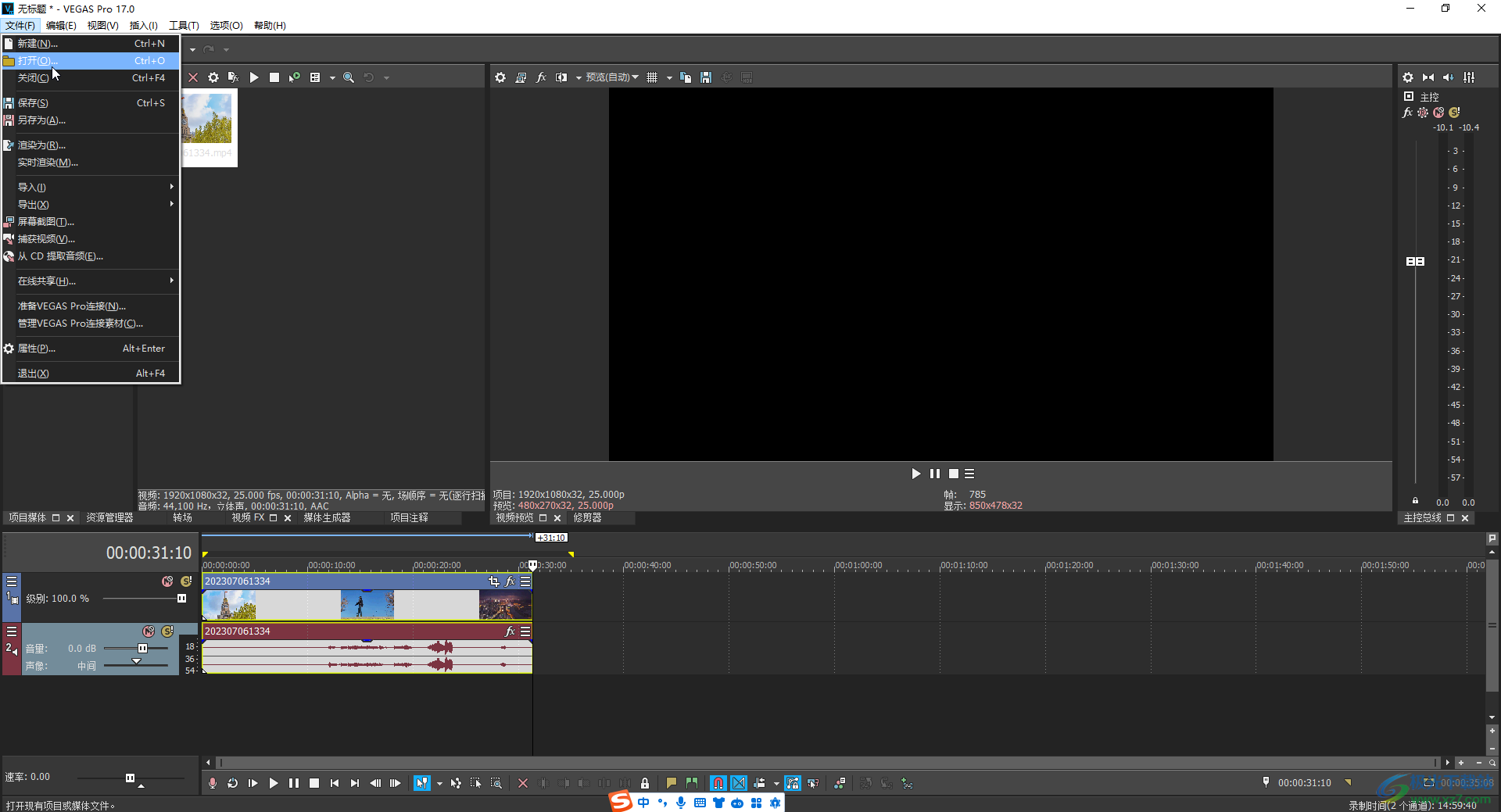Open the auto ripple mode dropdown

pyautogui.click(x=776, y=783)
